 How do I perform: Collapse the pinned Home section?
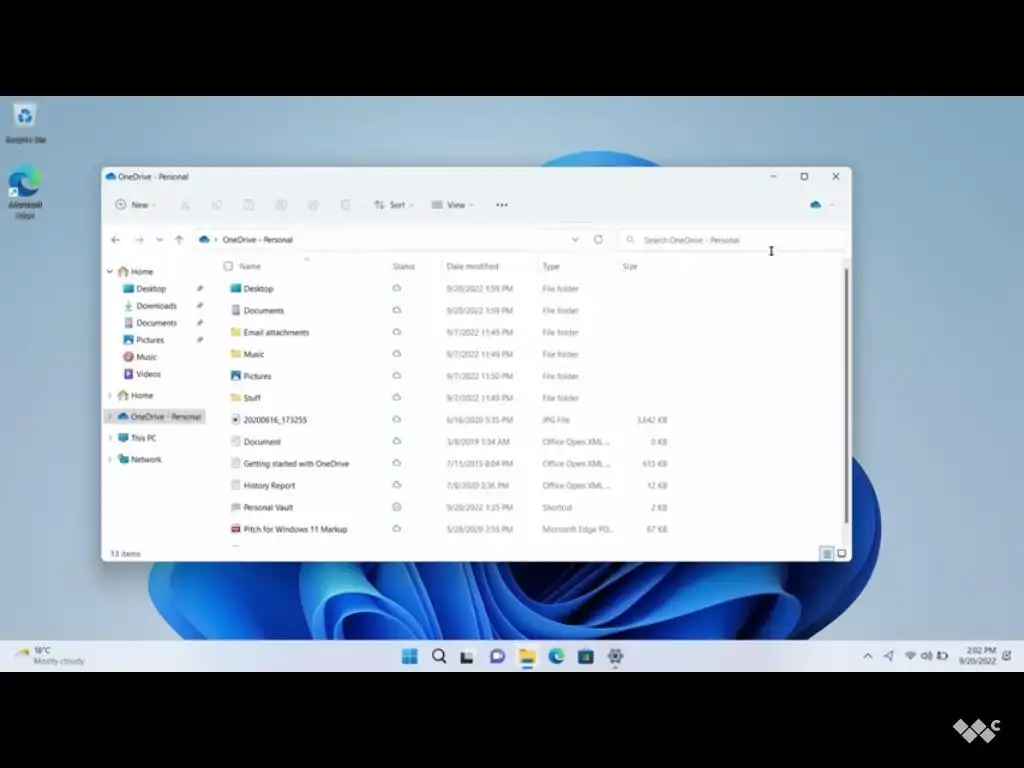[110, 271]
